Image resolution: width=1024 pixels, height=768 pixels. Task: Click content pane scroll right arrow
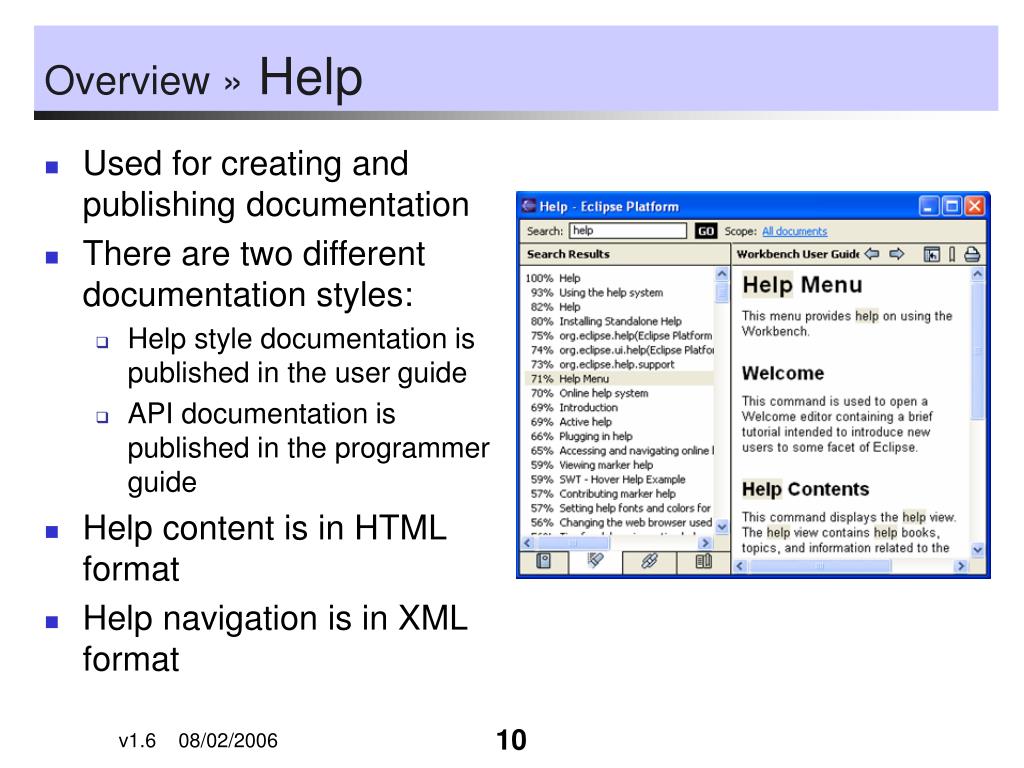(961, 566)
